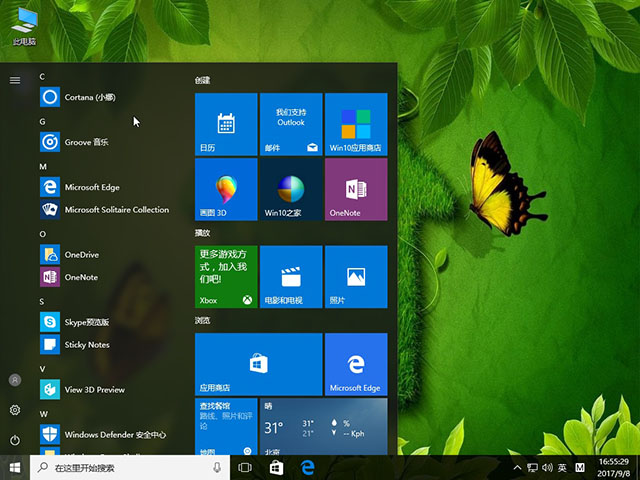Click the letter S index header
Viewport: 640px width, 480px height.
tap(42, 302)
